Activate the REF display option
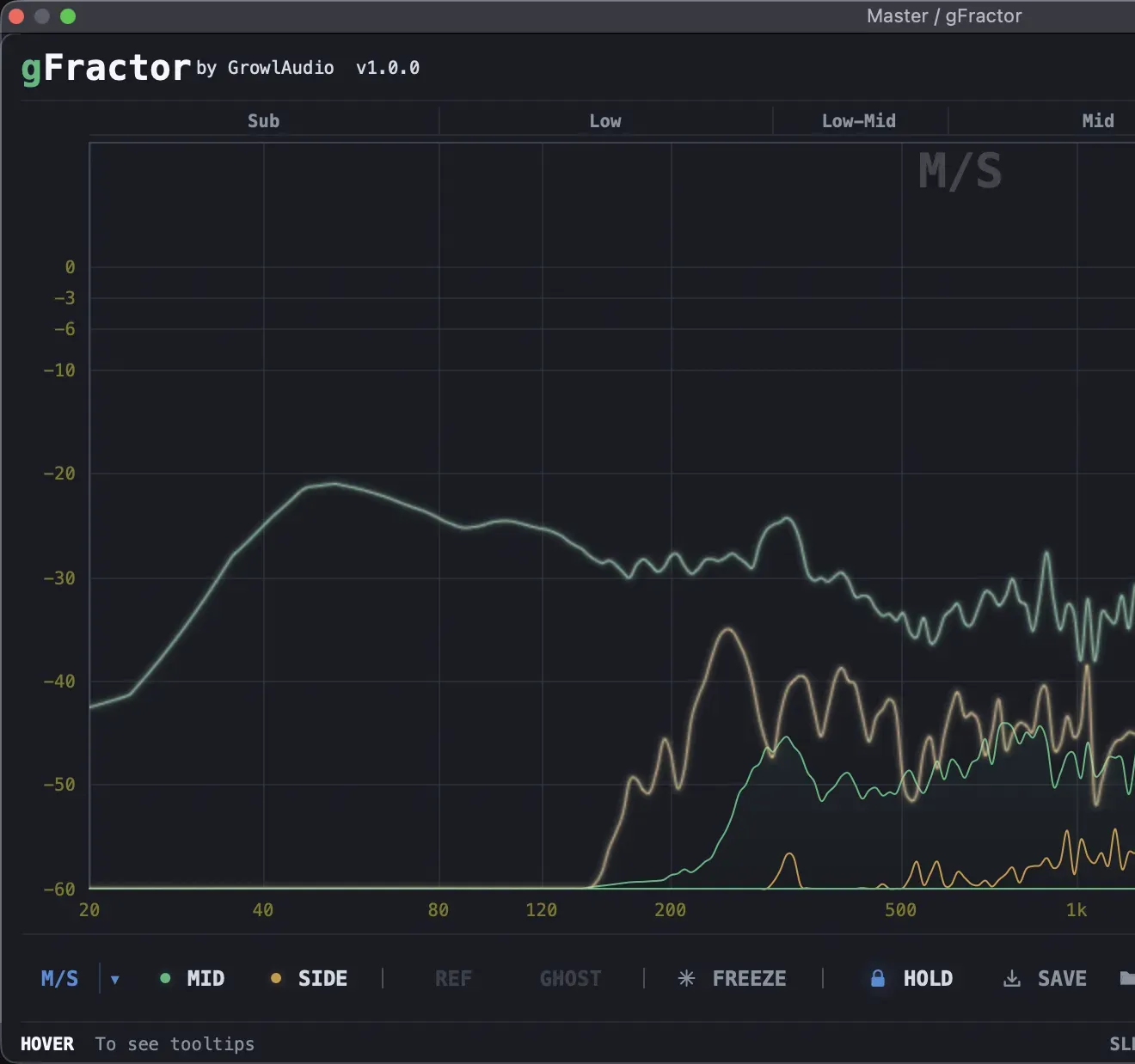Image resolution: width=1135 pixels, height=1064 pixels. (x=453, y=978)
